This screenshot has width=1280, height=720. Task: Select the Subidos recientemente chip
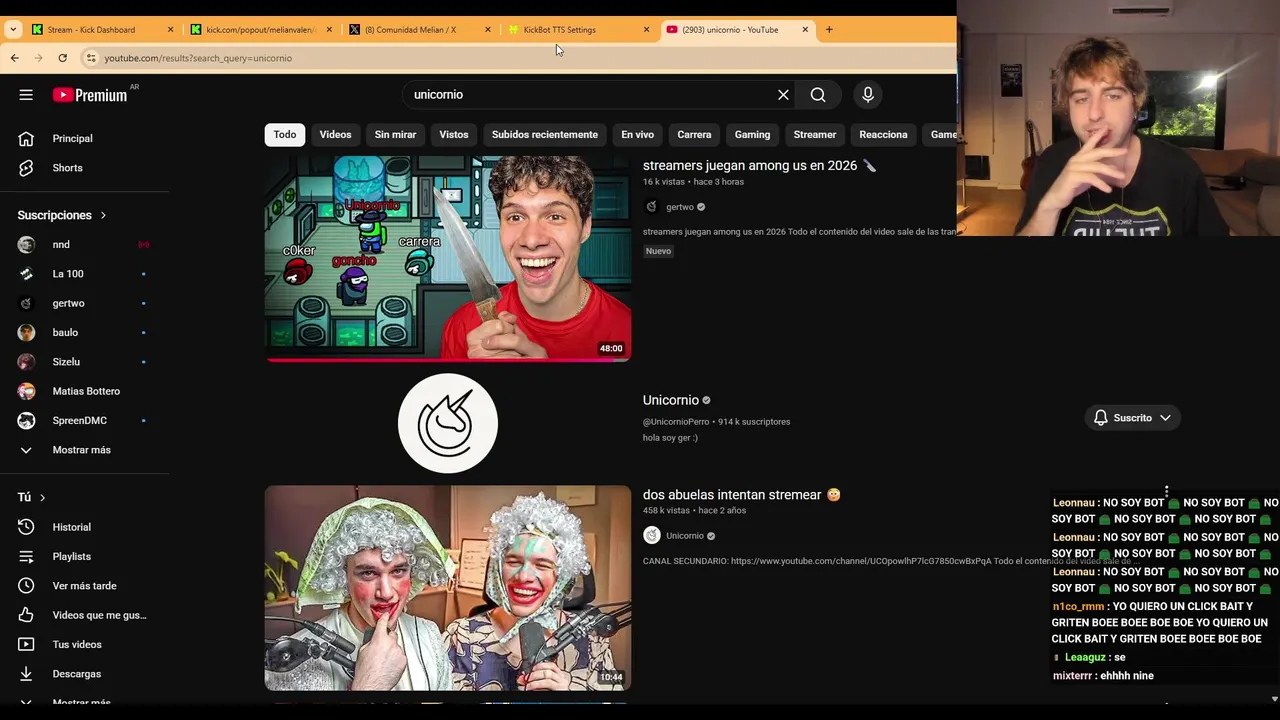pyautogui.click(x=545, y=135)
